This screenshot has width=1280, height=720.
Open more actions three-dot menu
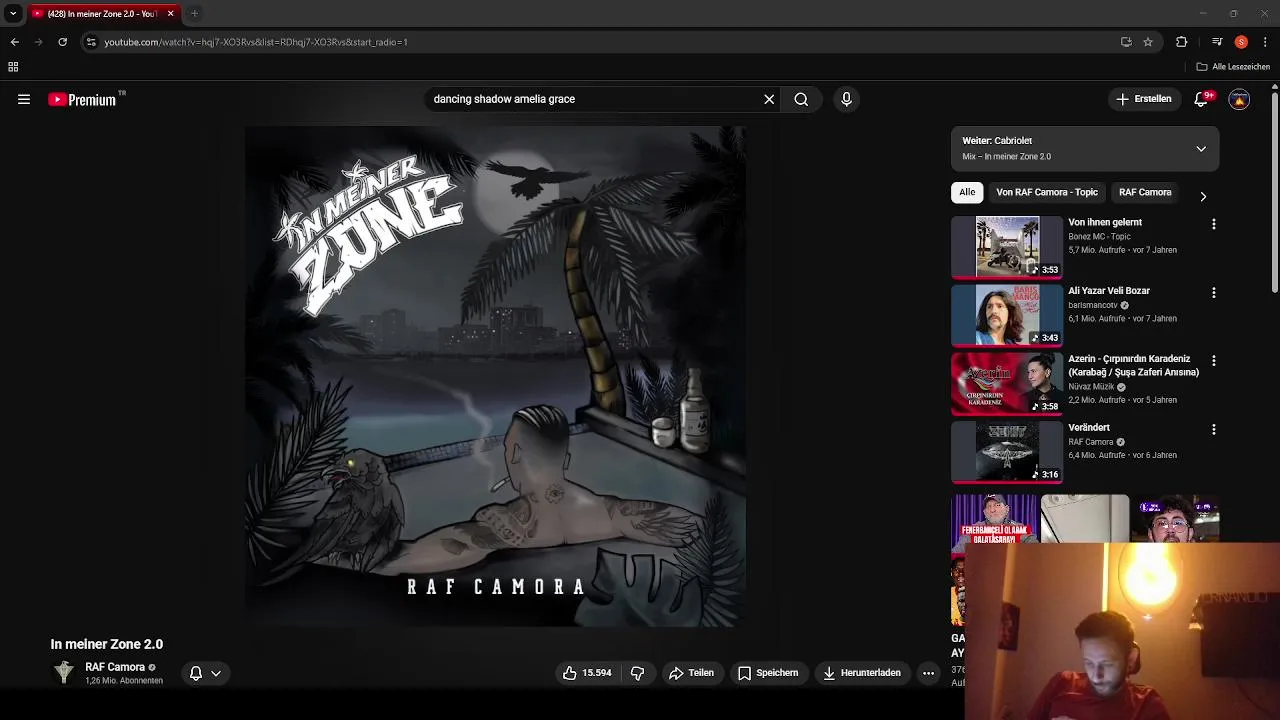(928, 673)
